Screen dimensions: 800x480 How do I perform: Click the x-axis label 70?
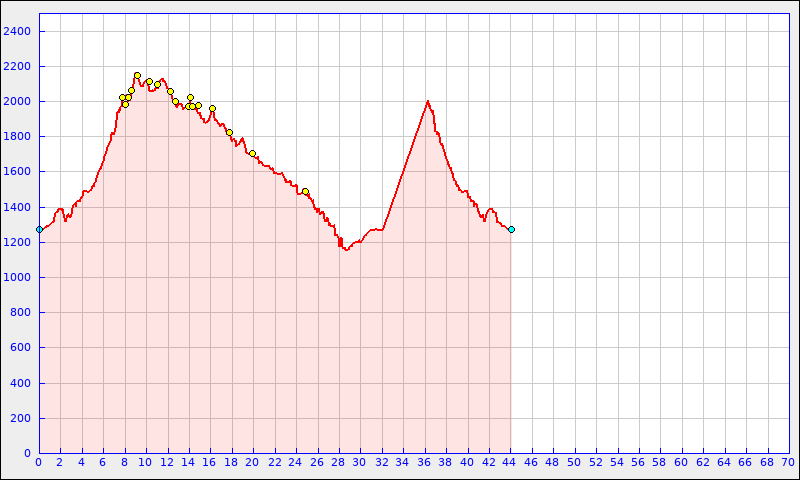pyautogui.click(x=788, y=462)
